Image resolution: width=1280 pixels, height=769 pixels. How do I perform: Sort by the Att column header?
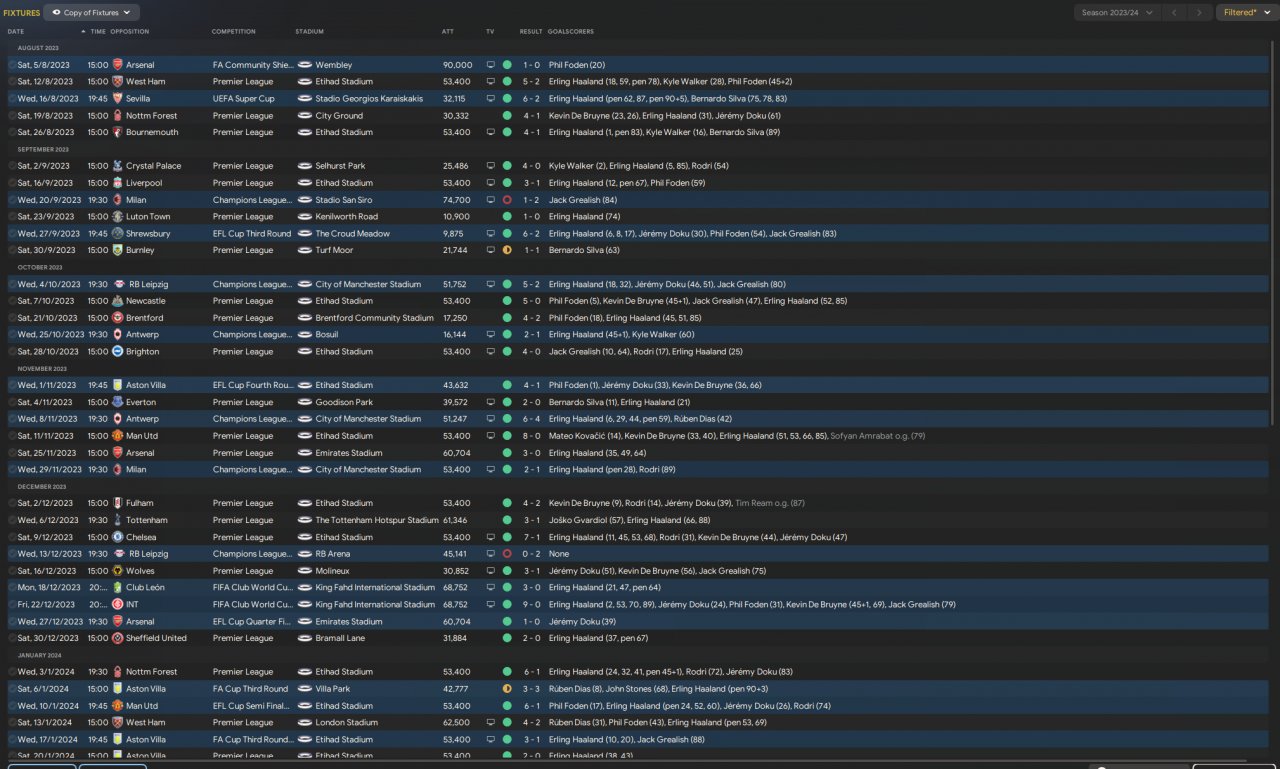click(x=448, y=32)
